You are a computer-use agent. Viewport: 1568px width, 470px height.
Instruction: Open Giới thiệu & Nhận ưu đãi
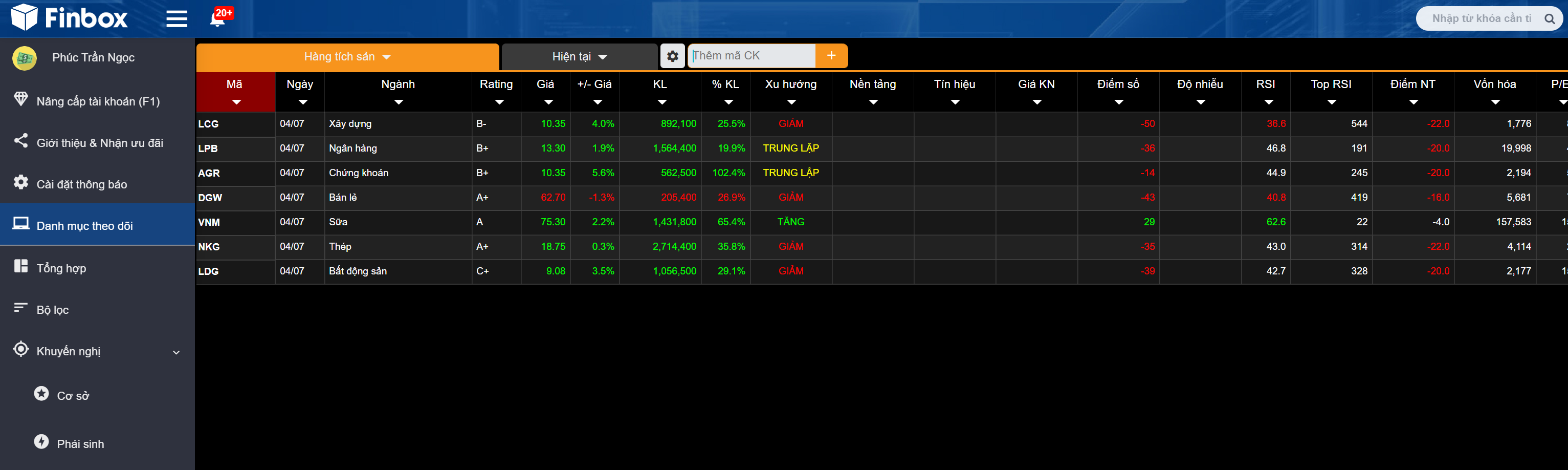(x=99, y=143)
